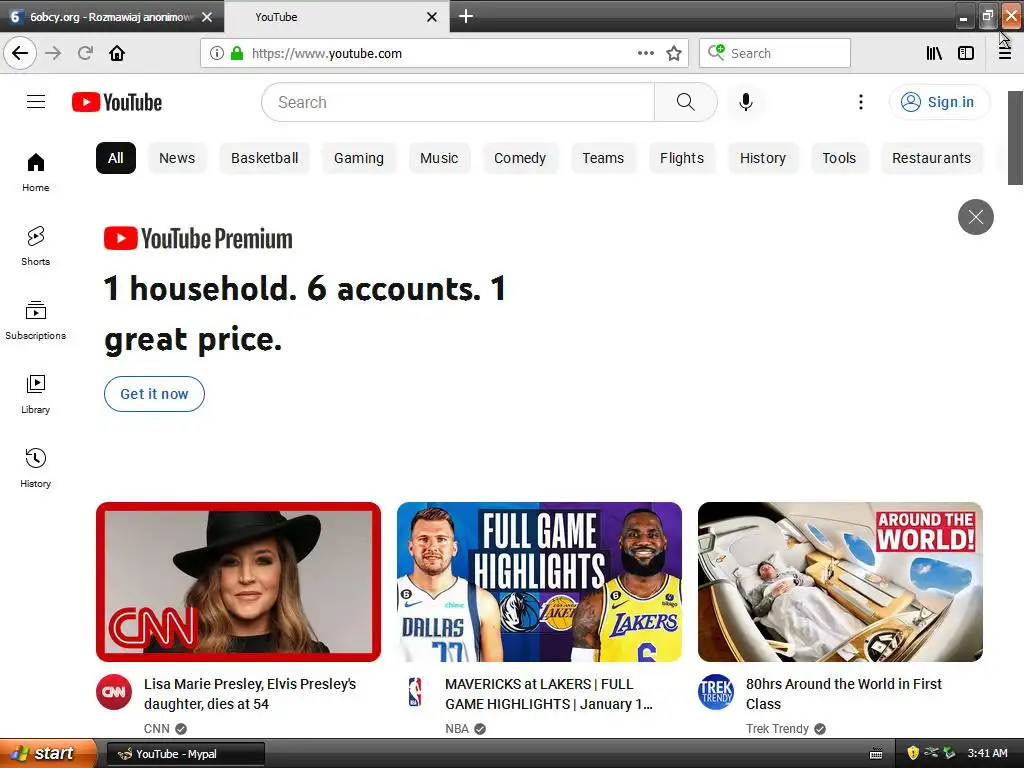Reload the current page
1024x768 pixels.
pos(85,53)
